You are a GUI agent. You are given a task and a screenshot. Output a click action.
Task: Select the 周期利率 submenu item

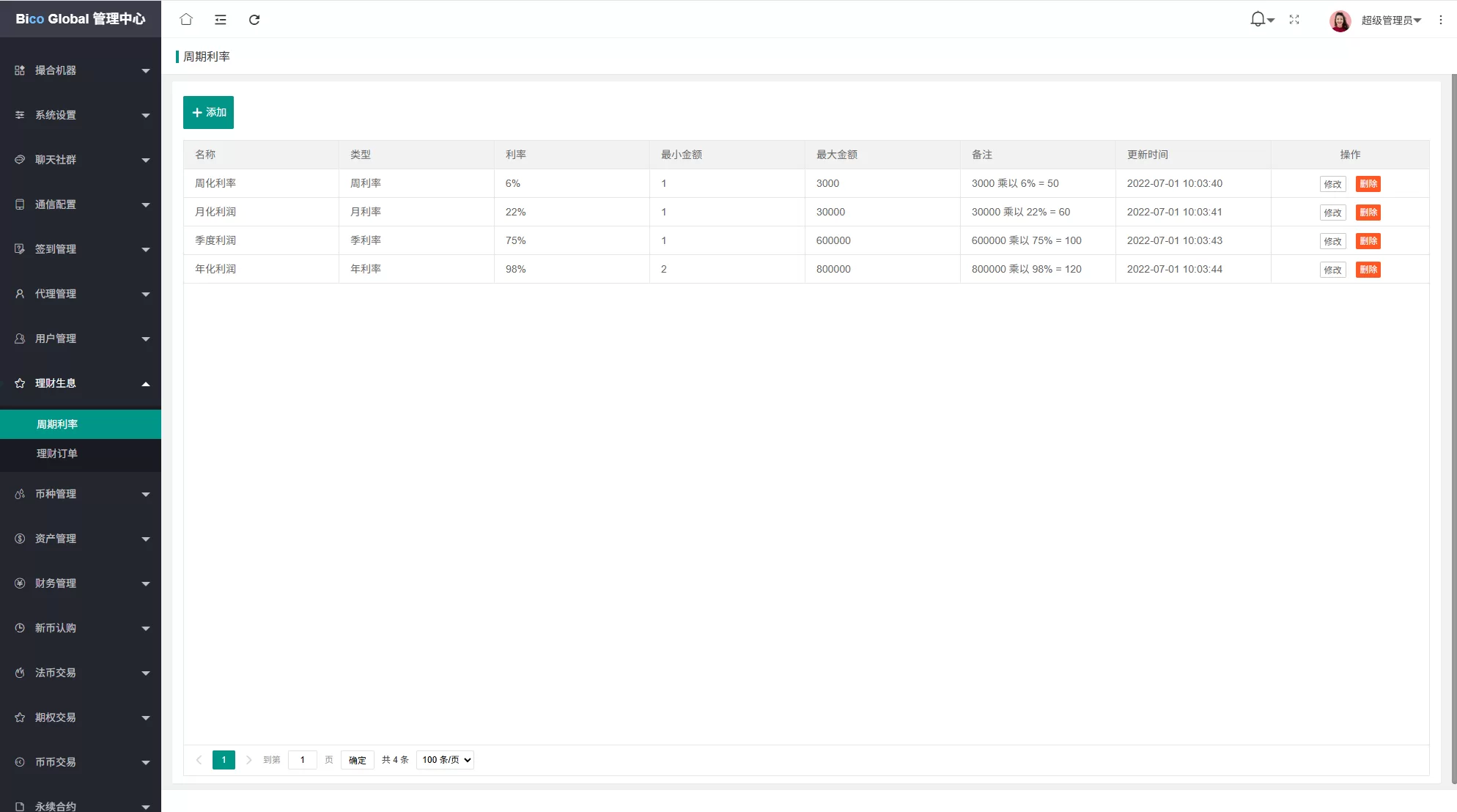point(57,424)
